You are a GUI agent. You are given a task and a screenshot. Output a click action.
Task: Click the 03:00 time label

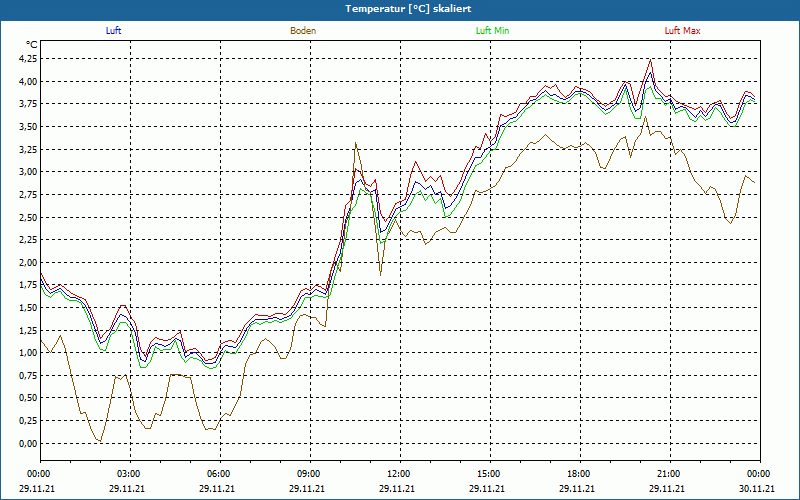130,474
